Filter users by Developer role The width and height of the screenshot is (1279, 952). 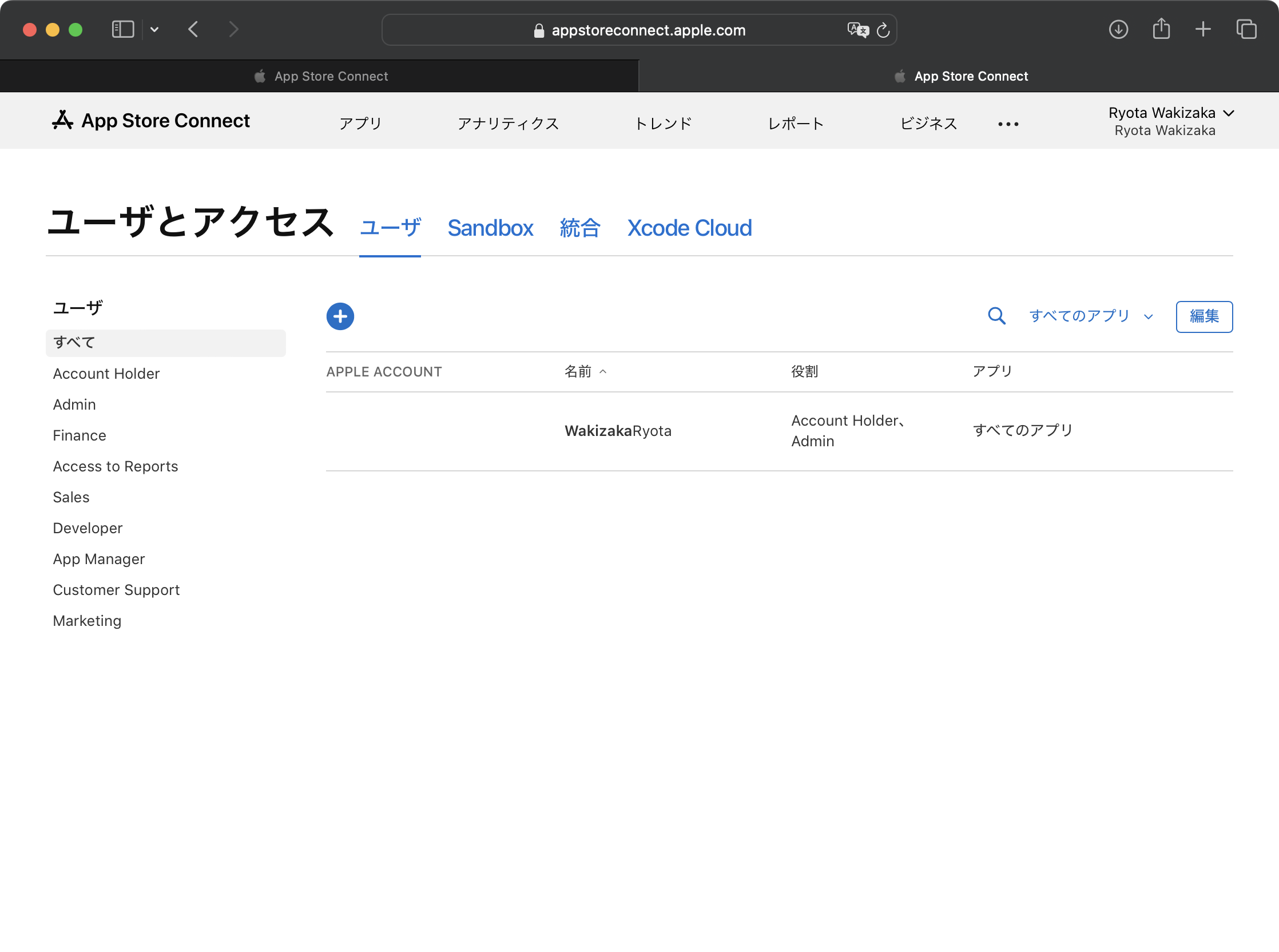pyautogui.click(x=88, y=528)
